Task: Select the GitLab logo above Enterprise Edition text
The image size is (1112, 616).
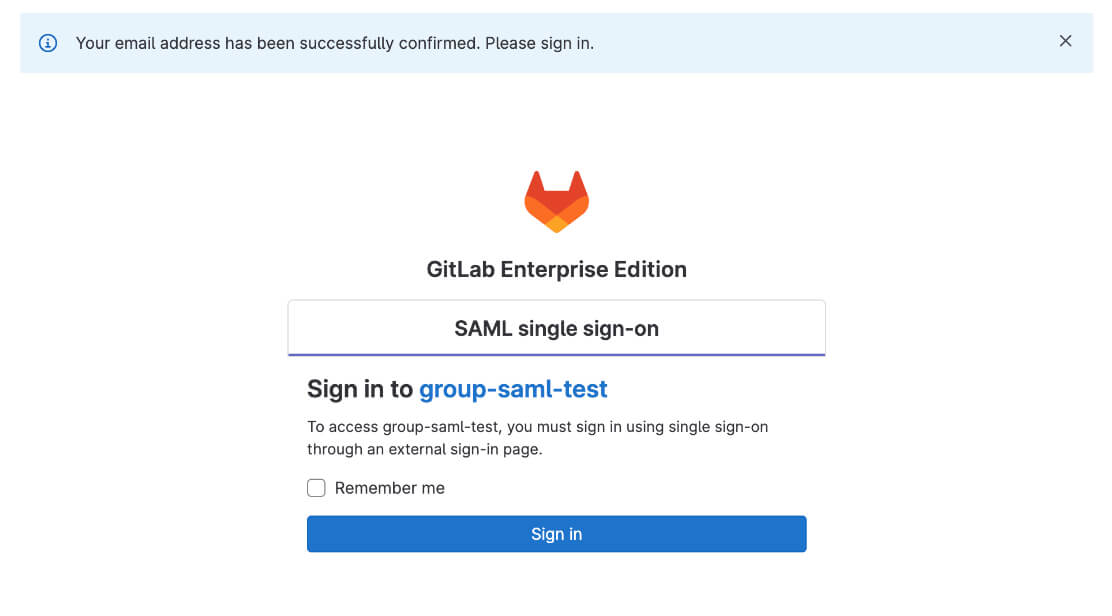Action: [x=556, y=200]
